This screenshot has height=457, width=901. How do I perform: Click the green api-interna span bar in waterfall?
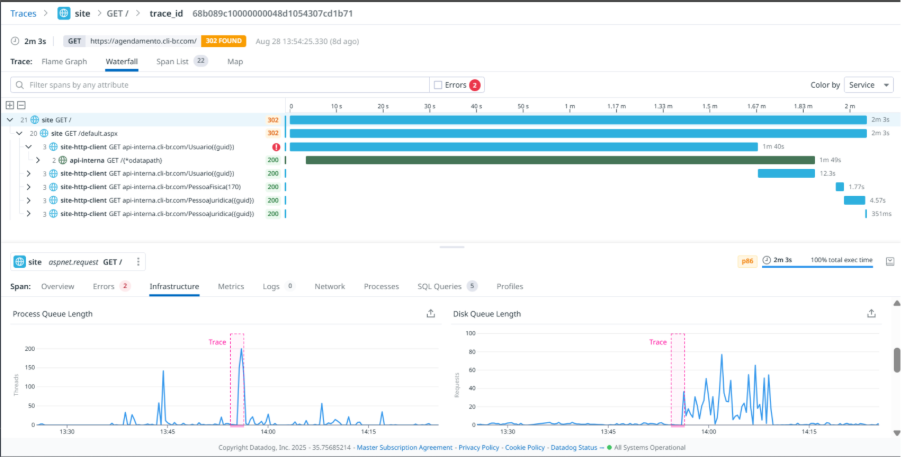560,160
